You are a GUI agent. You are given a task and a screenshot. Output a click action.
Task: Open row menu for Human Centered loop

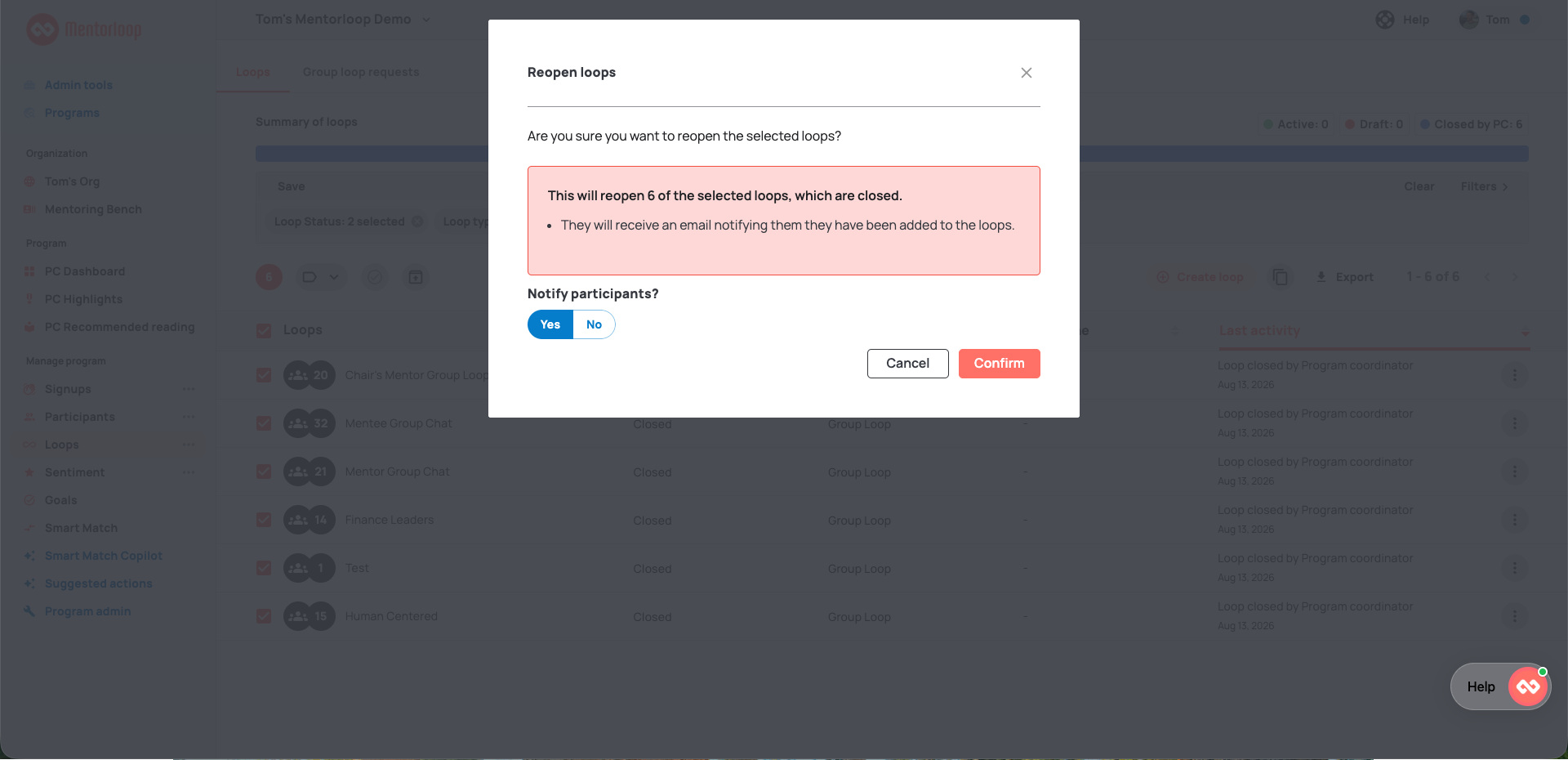1514,616
